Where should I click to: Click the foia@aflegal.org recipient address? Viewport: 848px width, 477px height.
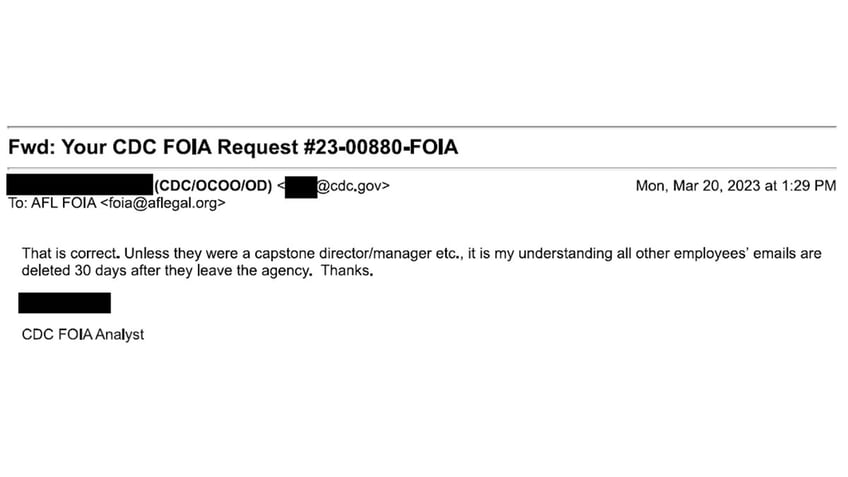click(163, 203)
